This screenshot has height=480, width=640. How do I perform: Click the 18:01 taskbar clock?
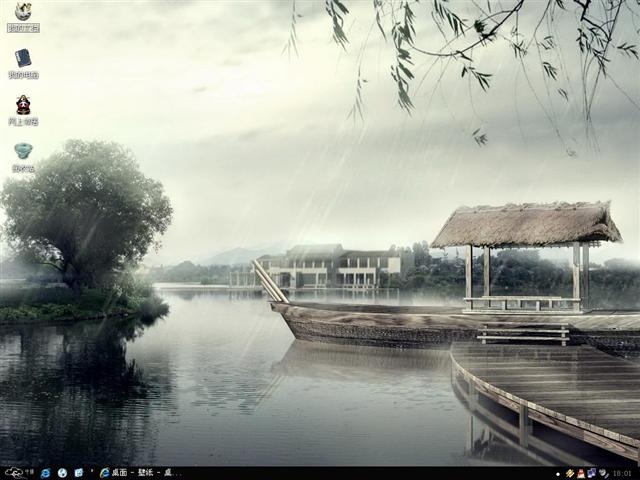click(622, 473)
